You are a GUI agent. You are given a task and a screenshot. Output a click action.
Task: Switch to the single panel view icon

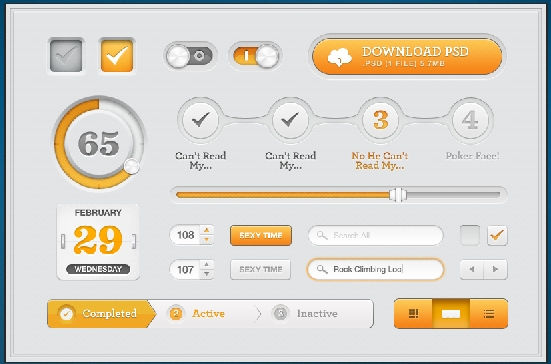(451, 313)
